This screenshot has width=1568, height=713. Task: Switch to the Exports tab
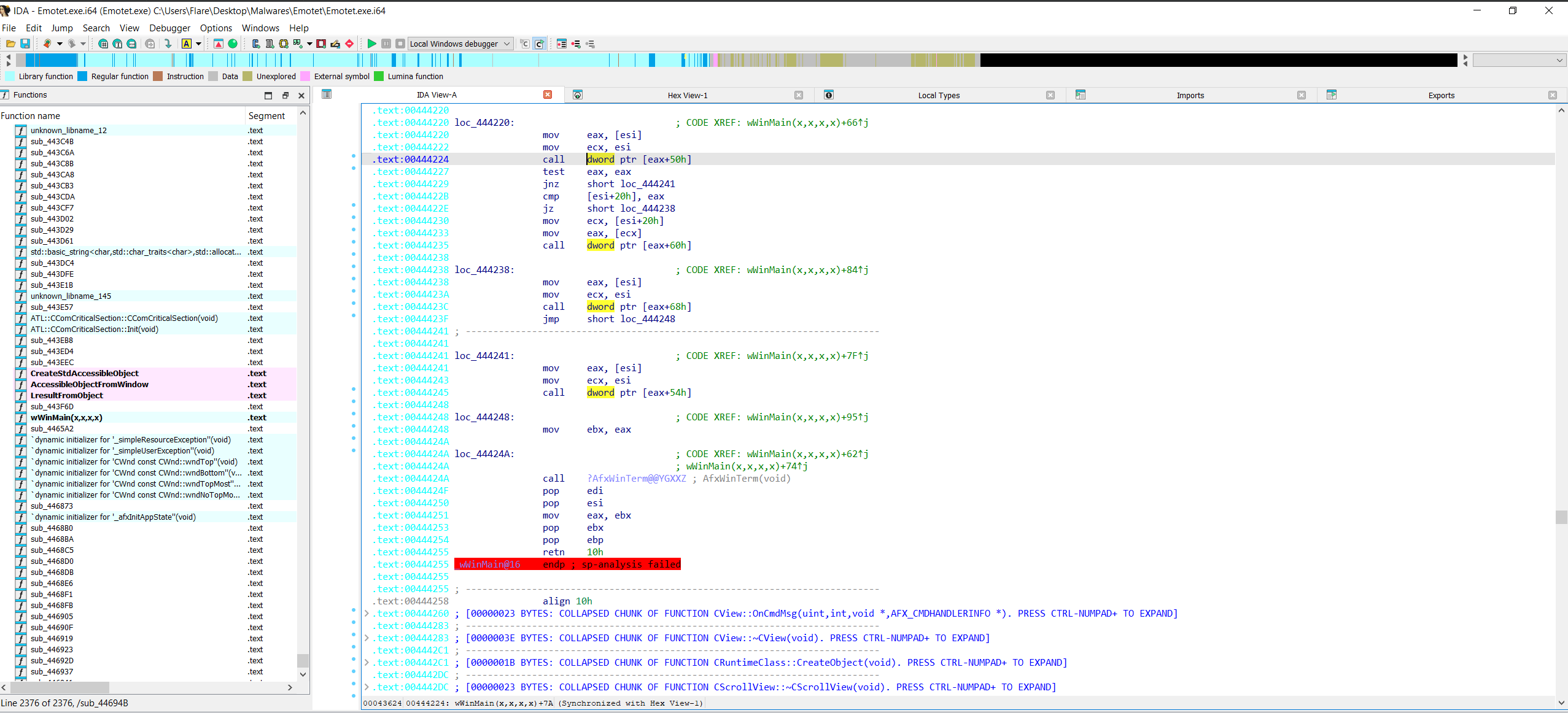tap(1441, 95)
